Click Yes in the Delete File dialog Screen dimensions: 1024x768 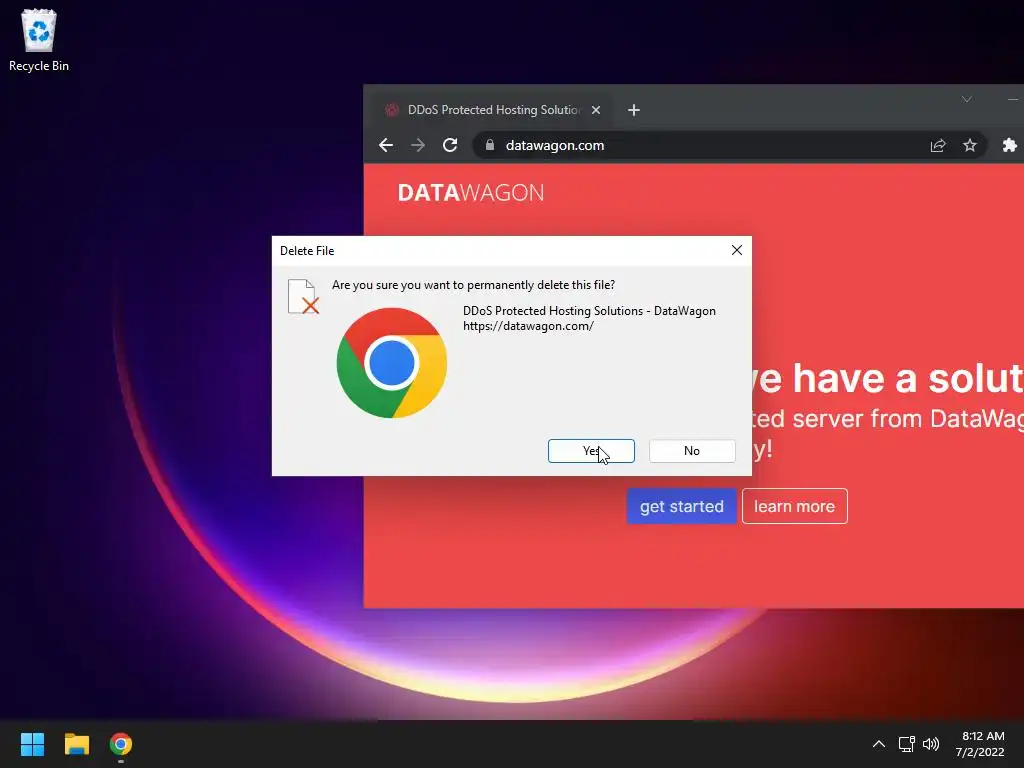(591, 451)
